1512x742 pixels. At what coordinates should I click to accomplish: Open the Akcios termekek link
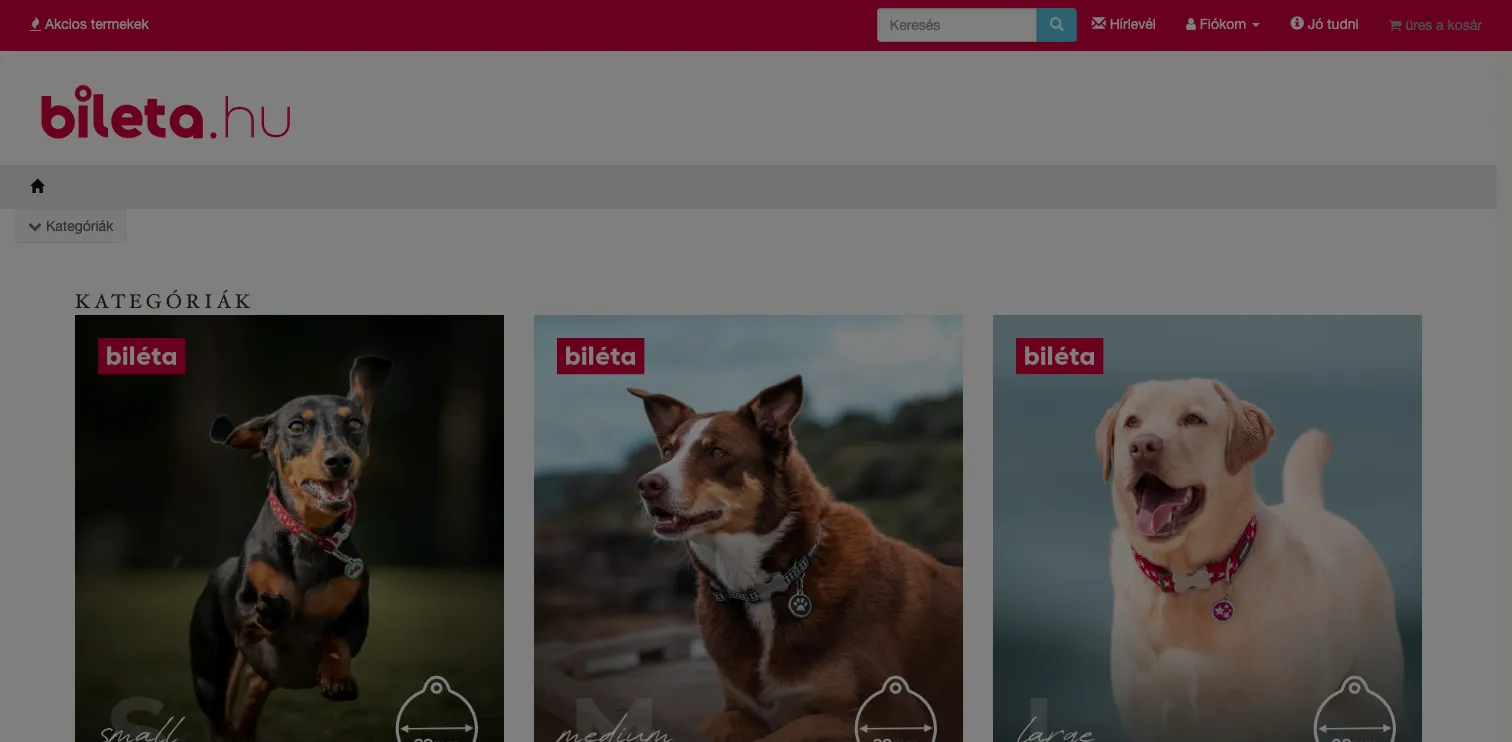pos(97,24)
